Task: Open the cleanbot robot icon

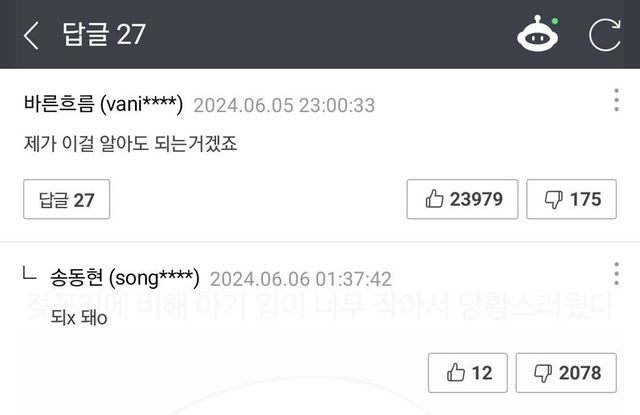Action: click(537, 34)
